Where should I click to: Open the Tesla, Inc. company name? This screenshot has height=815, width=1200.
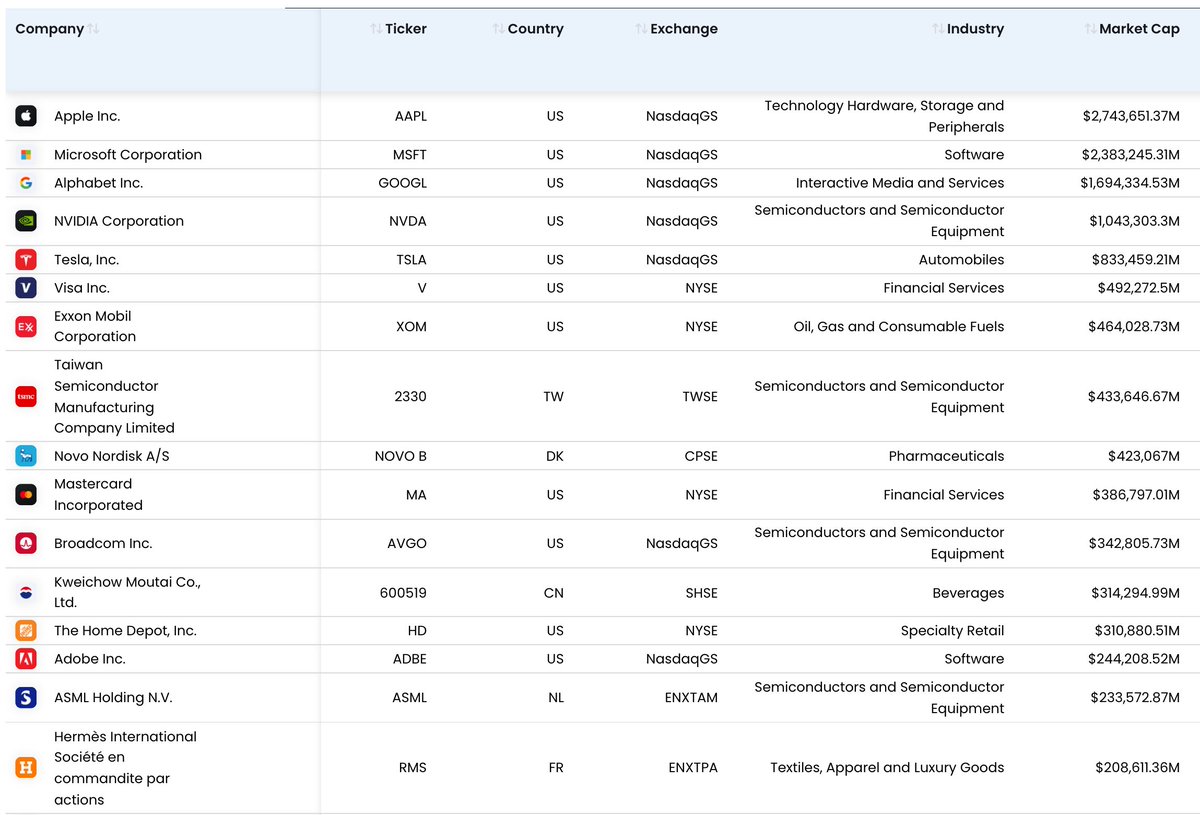[86, 260]
